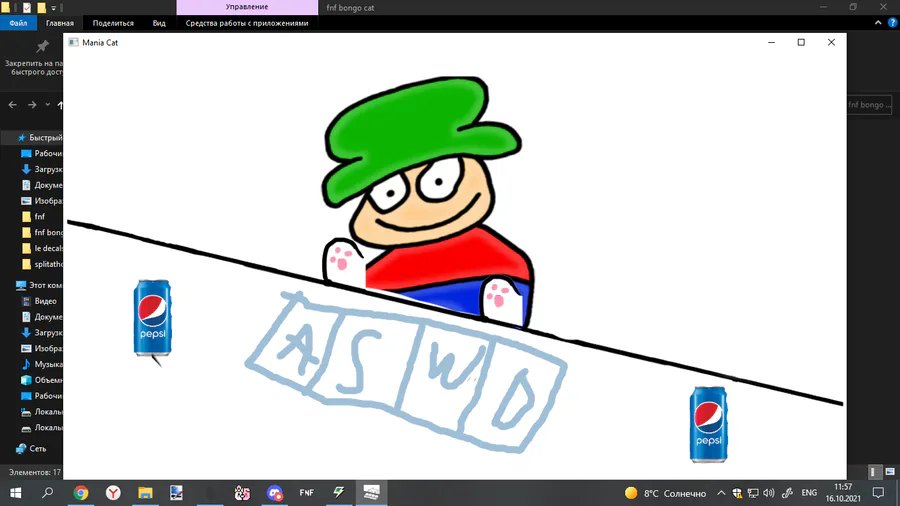Image resolution: width=900 pixels, height=506 pixels.
Task: Open the lightning bolt app on taskbar
Action: pos(339,493)
